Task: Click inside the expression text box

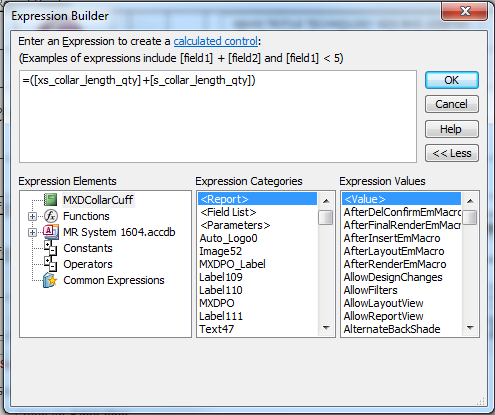Action: click(218, 116)
